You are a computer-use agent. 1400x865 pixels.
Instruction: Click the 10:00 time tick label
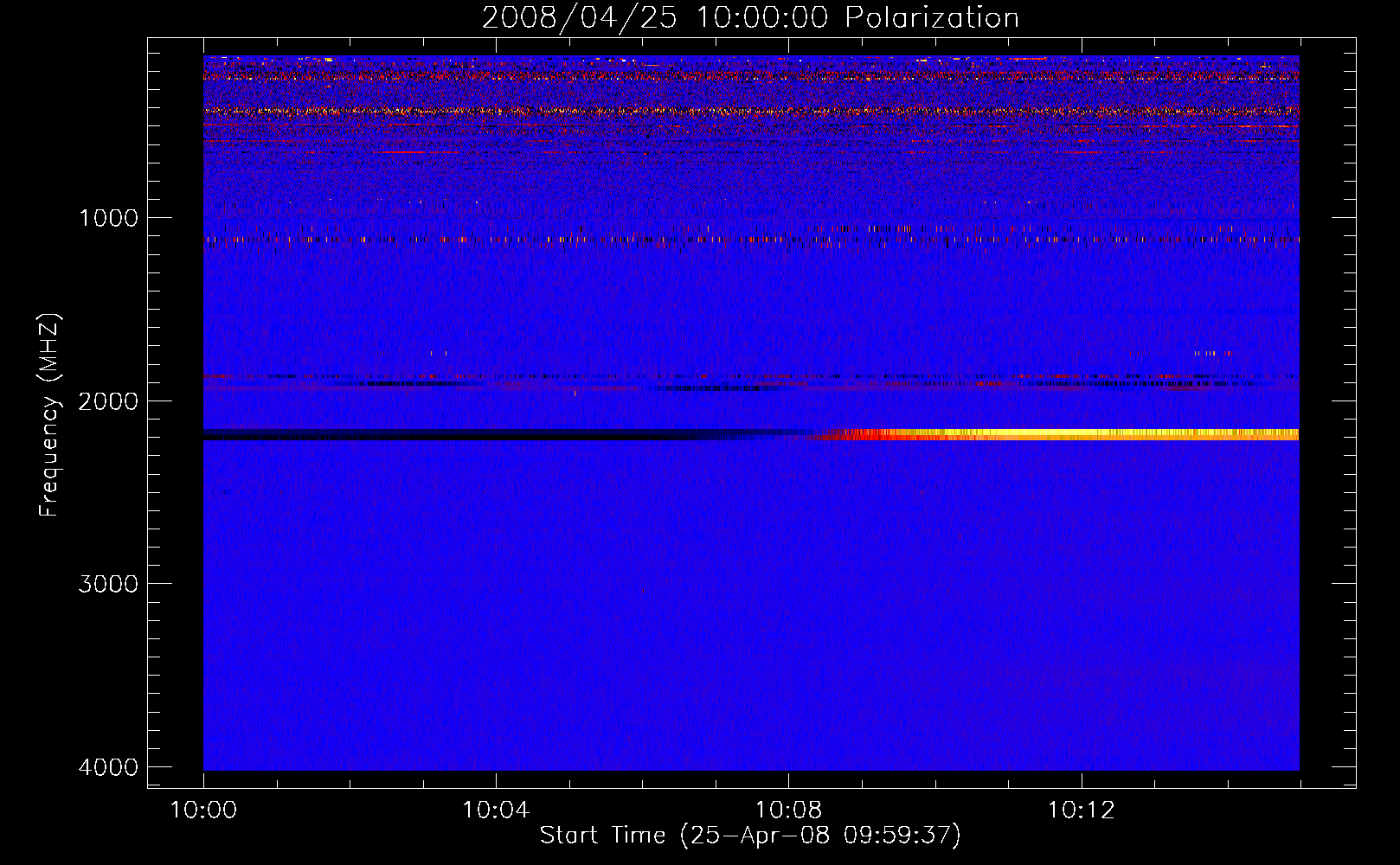[203, 811]
